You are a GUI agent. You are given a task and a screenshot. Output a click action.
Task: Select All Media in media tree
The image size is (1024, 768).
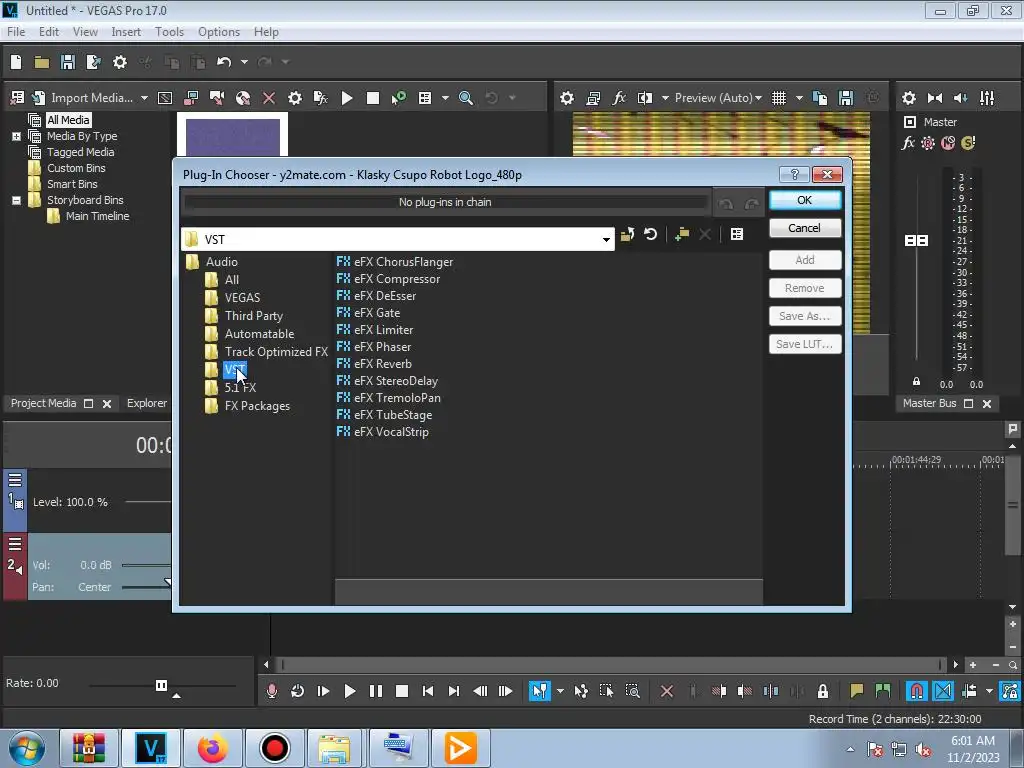(68, 120)
